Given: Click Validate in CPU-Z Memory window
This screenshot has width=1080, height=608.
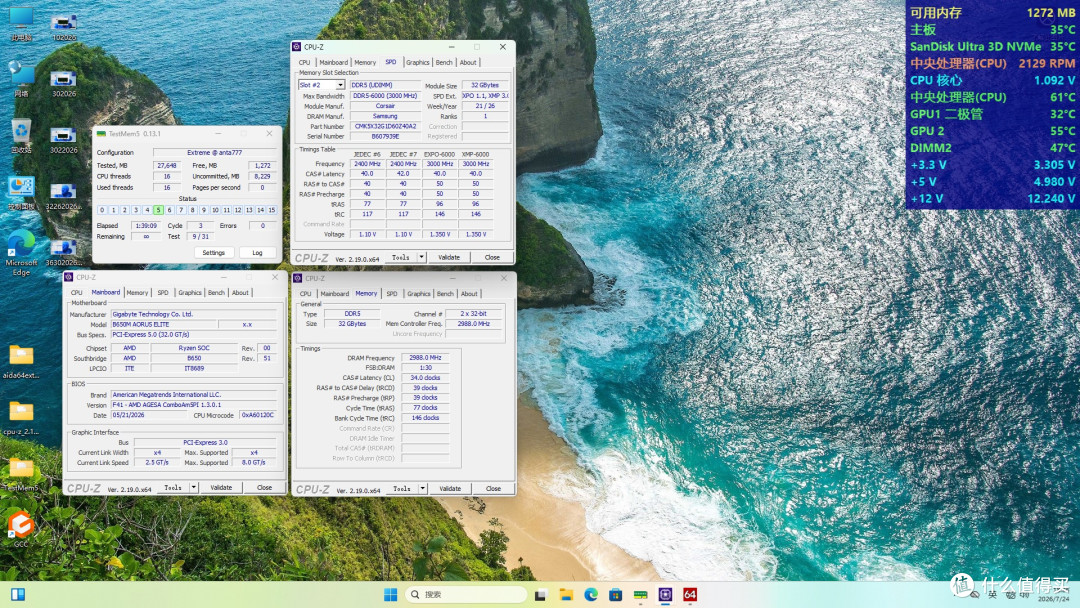Looking at the screenshot, I should pos(450,488).
